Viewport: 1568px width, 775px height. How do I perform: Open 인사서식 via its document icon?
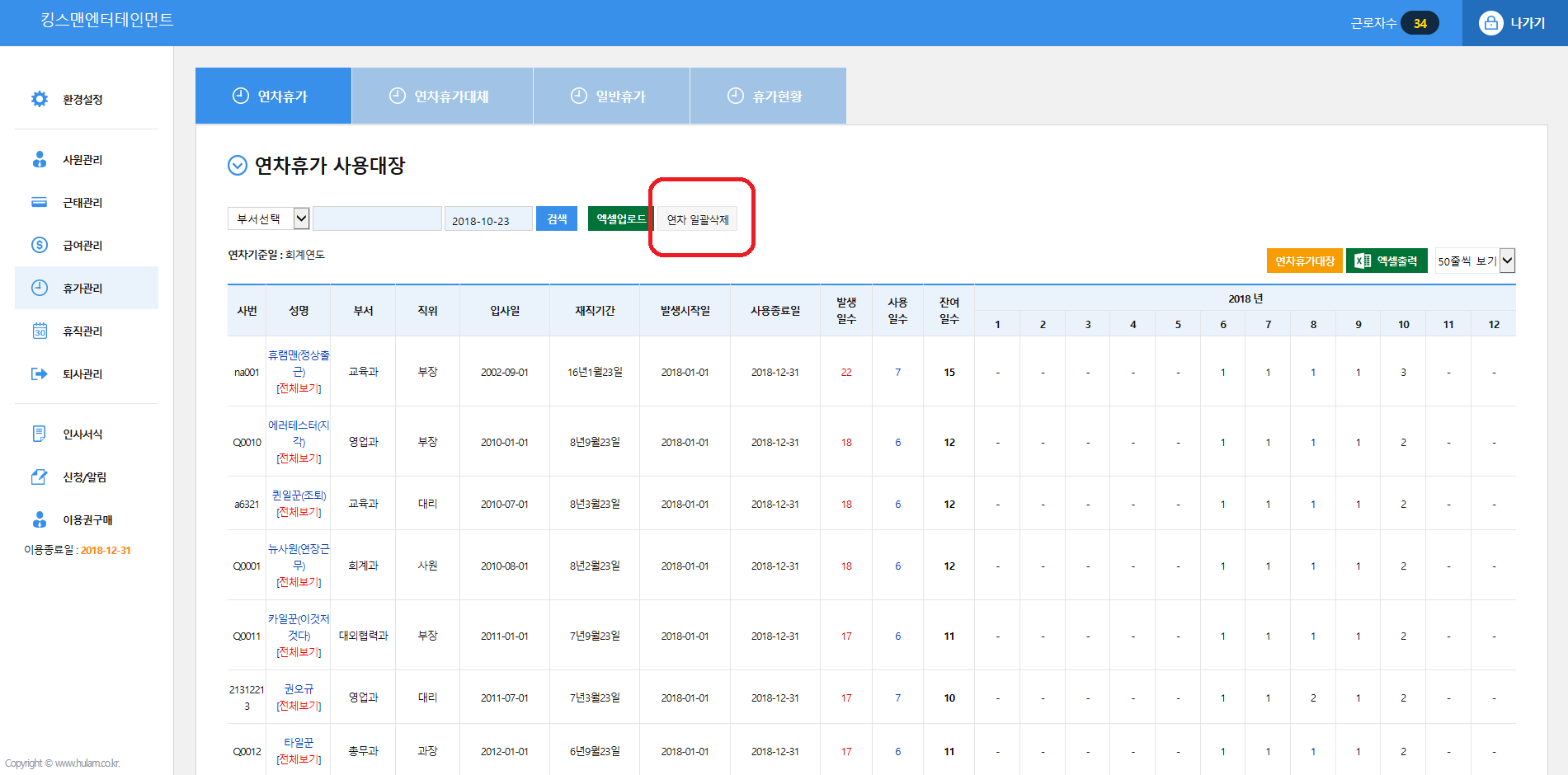[39, 434]
